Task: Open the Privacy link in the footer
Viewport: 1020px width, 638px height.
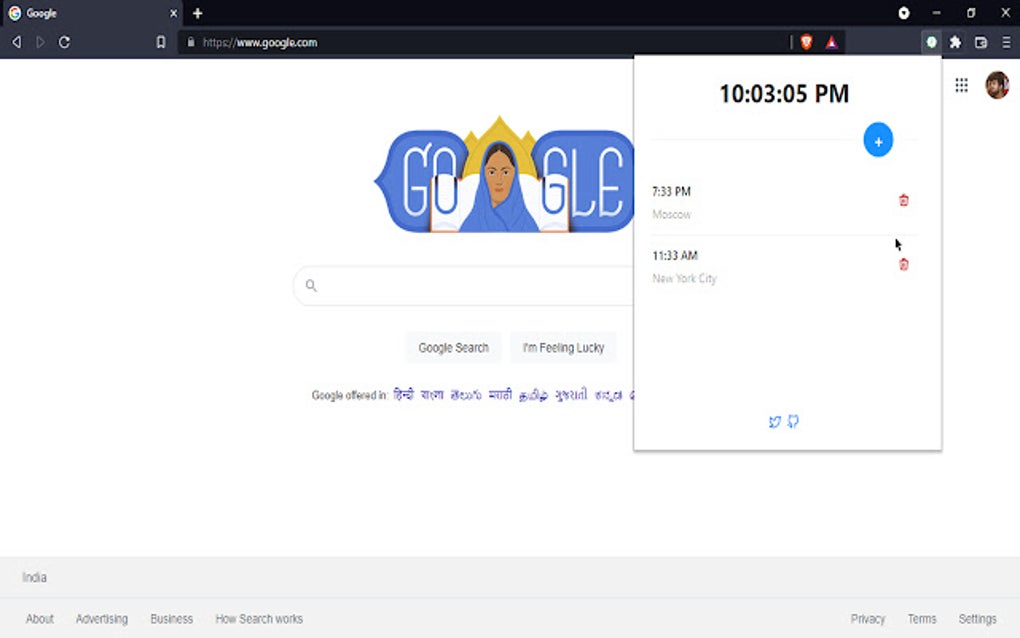Action: [866, 618]
